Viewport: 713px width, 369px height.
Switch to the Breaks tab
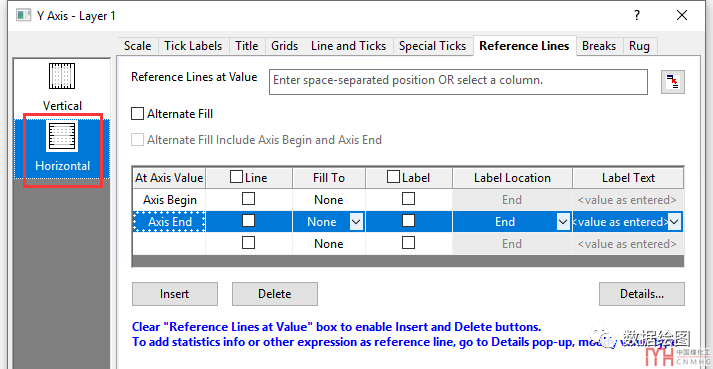click(599, 46)
